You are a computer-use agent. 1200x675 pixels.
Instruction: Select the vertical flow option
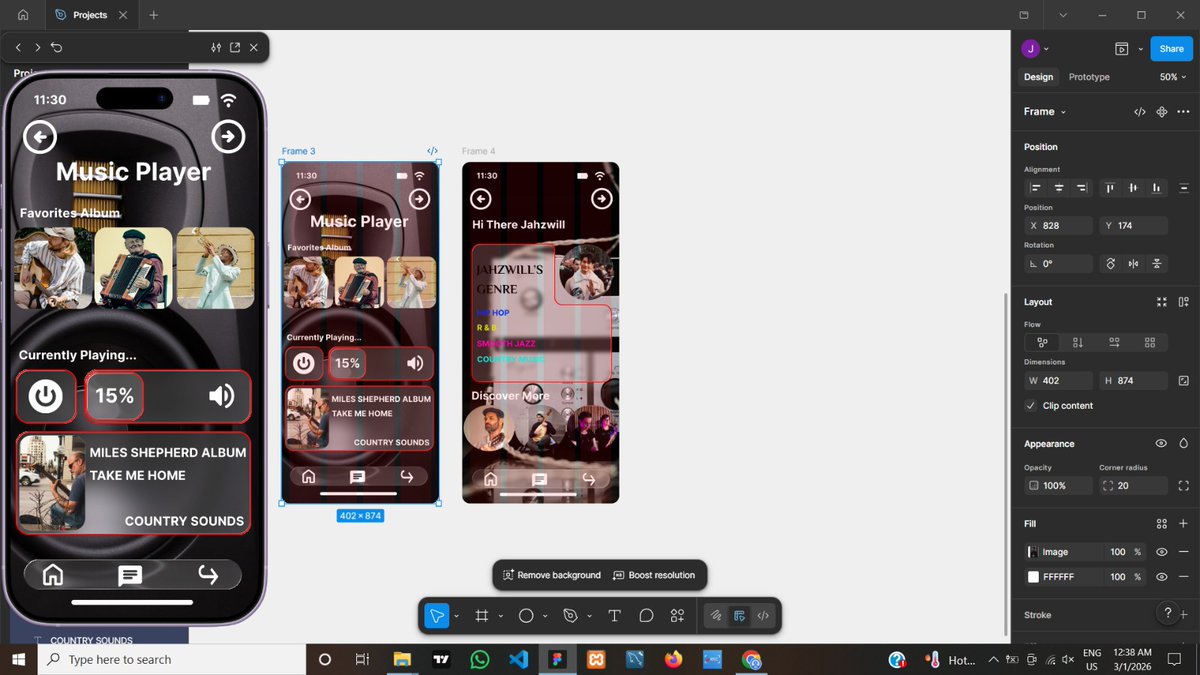click(1078, 343)
